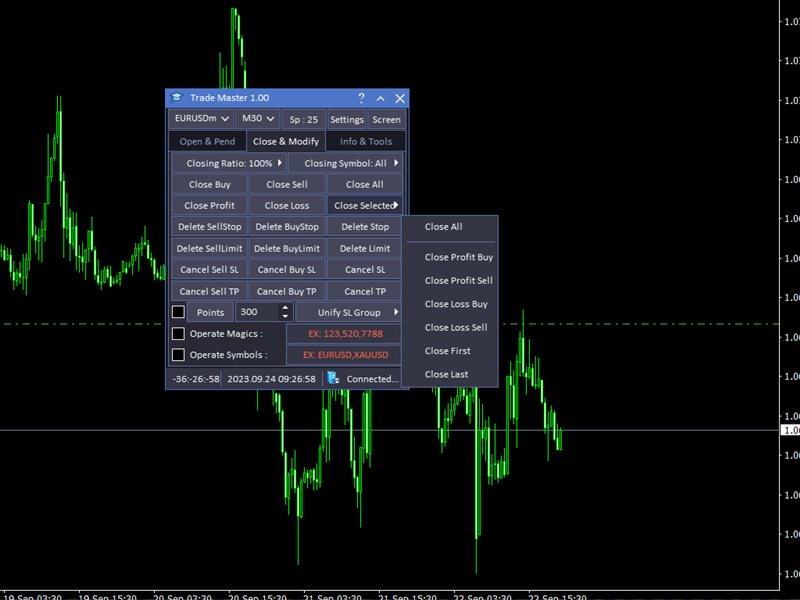This screenshot has height=600, width=800.
Task: Click the Cancel TP button
Action: point(364,291)
